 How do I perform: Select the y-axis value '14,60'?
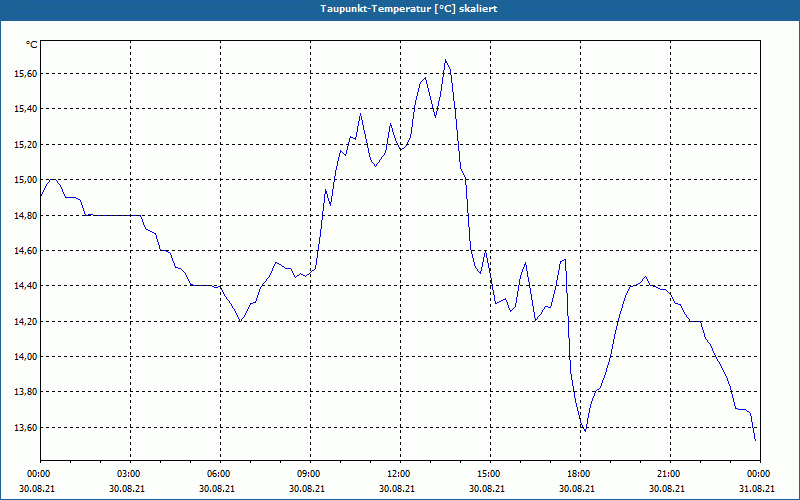pyautogui.click(x=26, y=251)
